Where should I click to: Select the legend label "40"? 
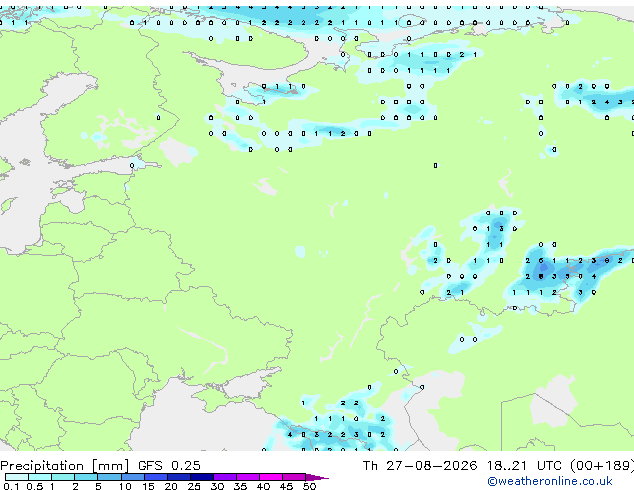click(x=264, y=486)
